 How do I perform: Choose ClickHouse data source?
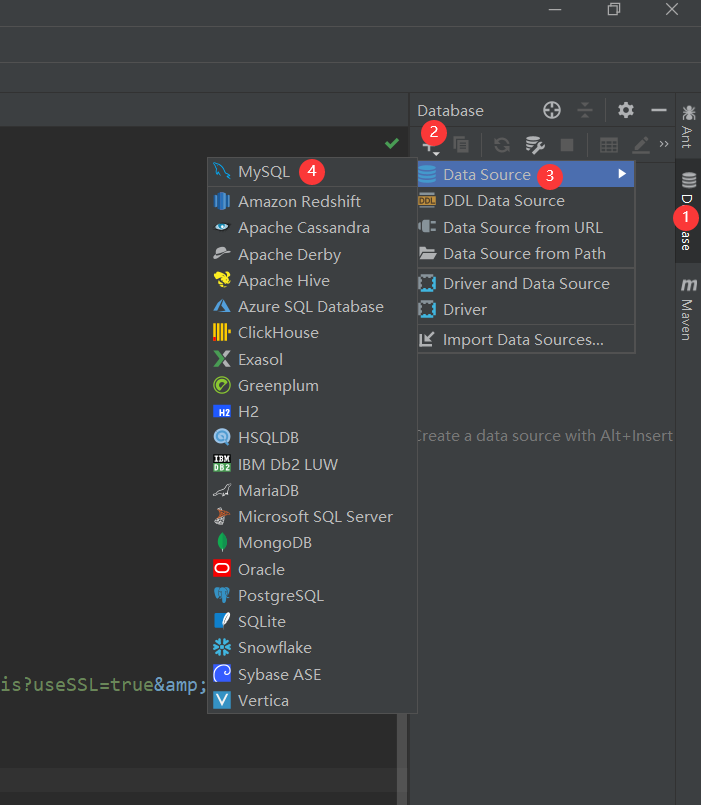coord(312,333)
